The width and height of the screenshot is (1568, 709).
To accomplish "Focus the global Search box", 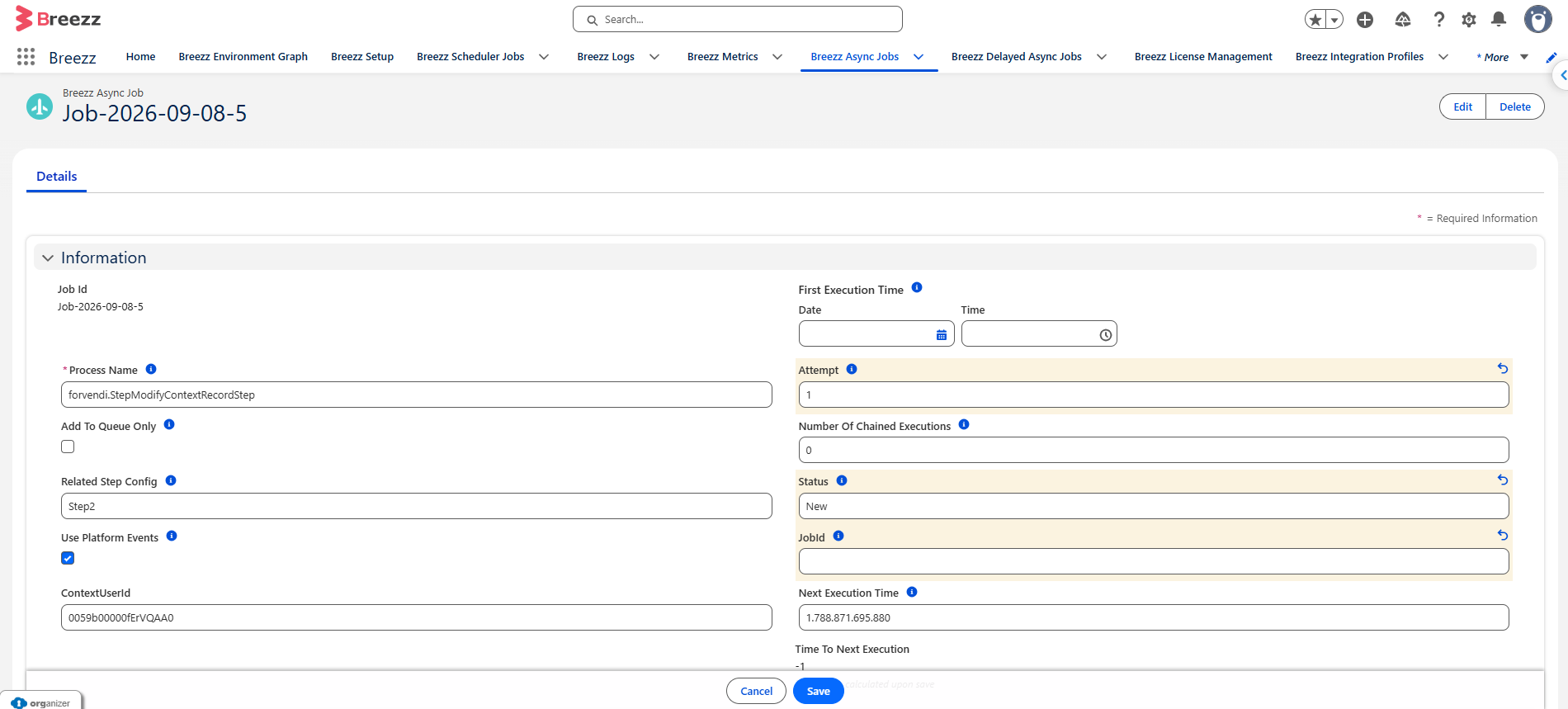I will click(738, 19).
